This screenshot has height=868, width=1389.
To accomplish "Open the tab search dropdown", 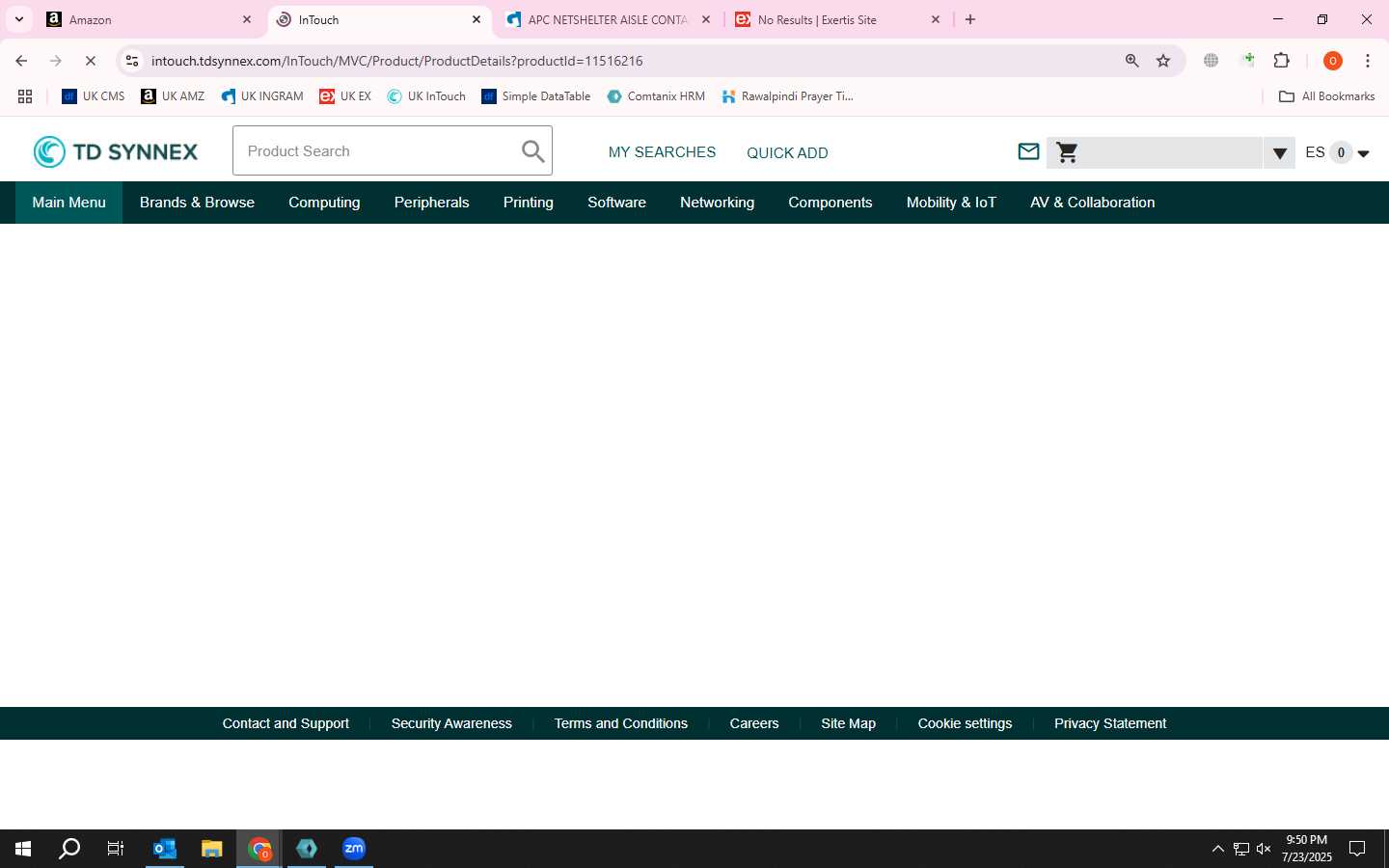I will tap(18, 19).
